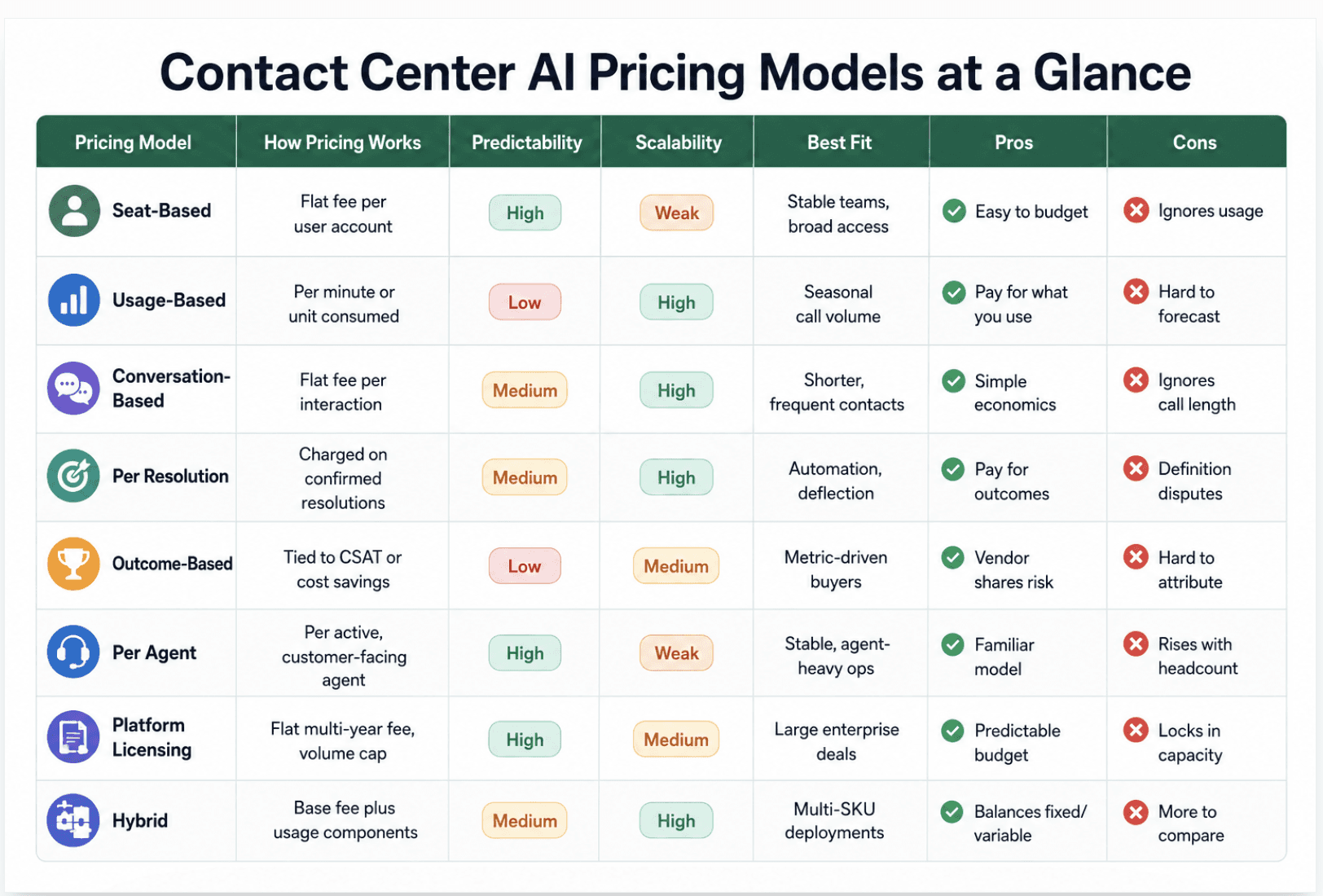Click the Hybrid puzzle pieces icon
The height and width of the screenshot is (896, 1323).
[x=74, y=820]
